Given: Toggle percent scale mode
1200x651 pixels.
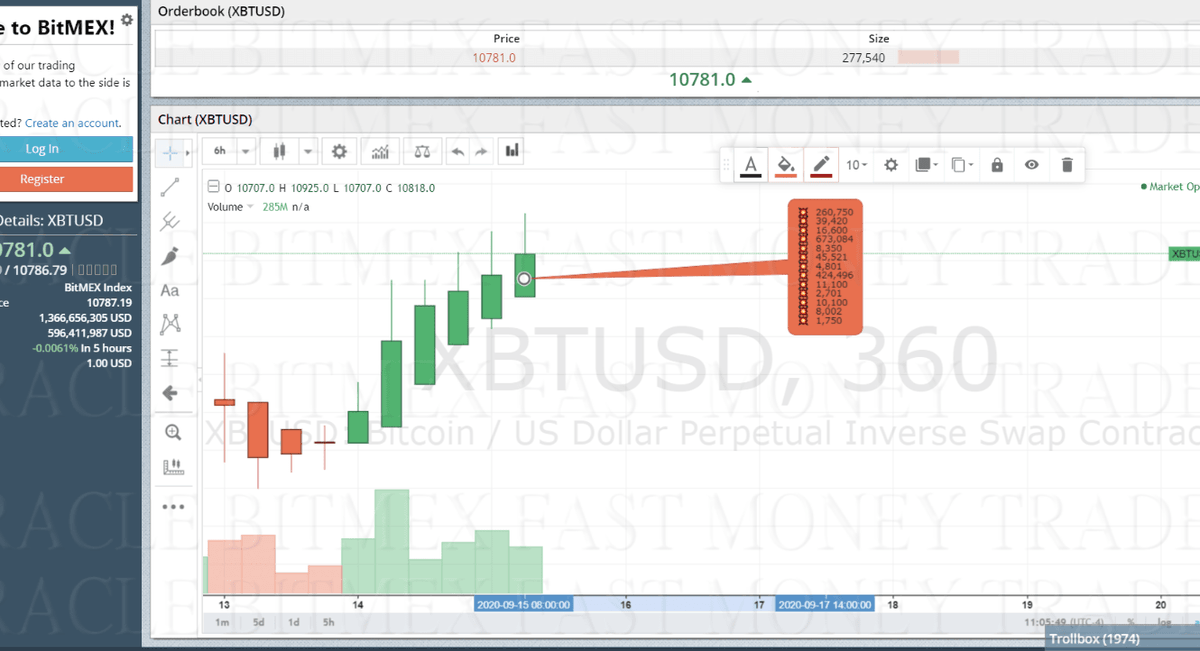Looking at the screenshot, I should (x=1131, y=622).
